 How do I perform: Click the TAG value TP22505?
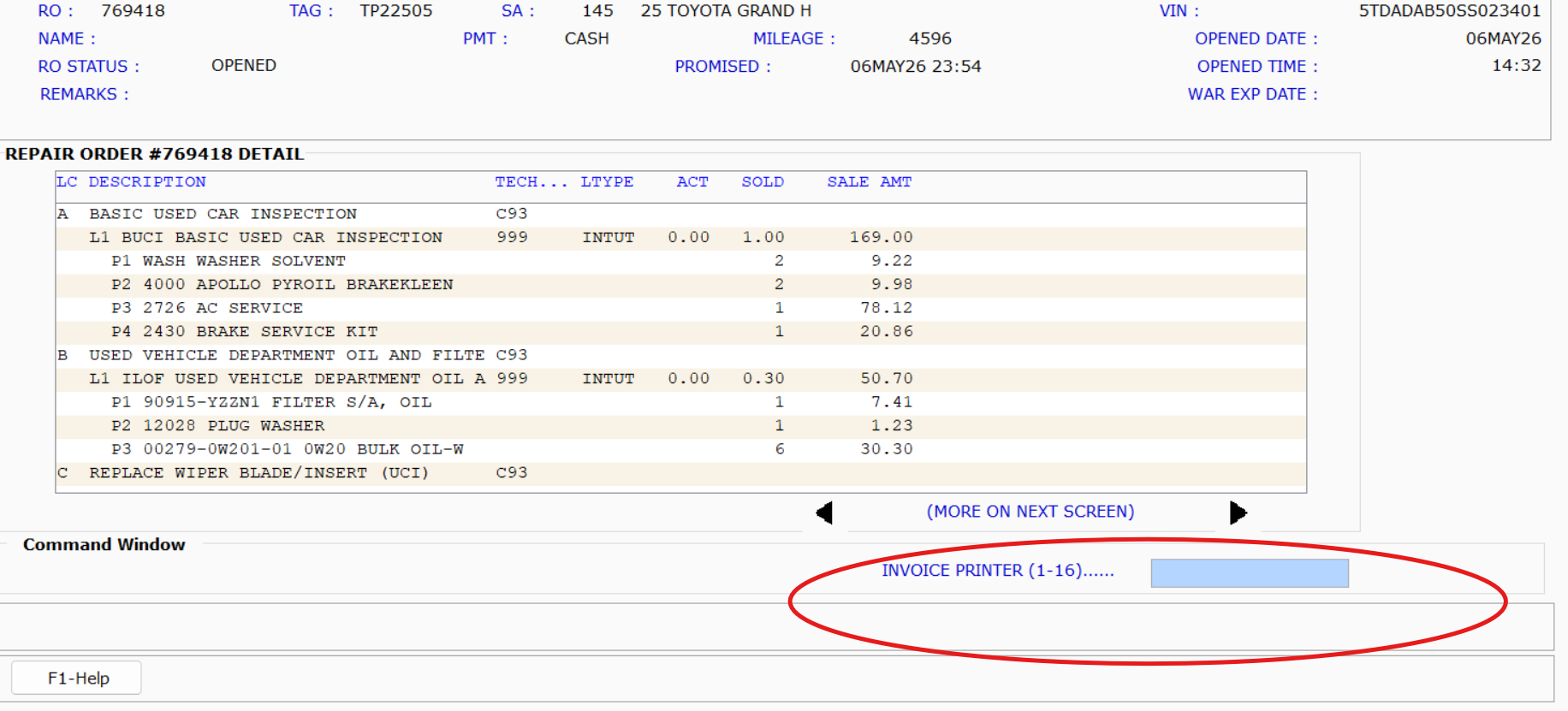[x=396, y=11]
